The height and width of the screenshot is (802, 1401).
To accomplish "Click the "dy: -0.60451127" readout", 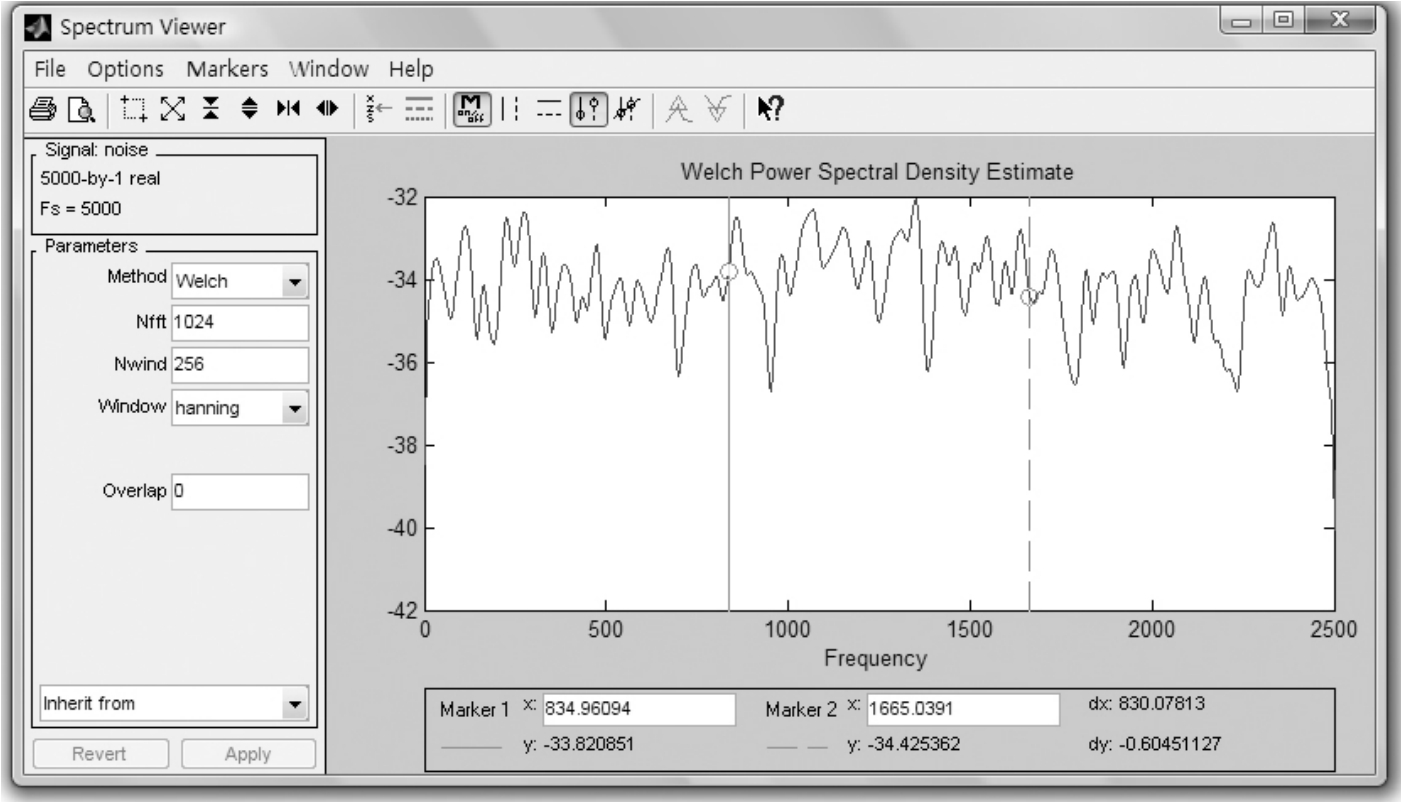I will (1153, 744).
